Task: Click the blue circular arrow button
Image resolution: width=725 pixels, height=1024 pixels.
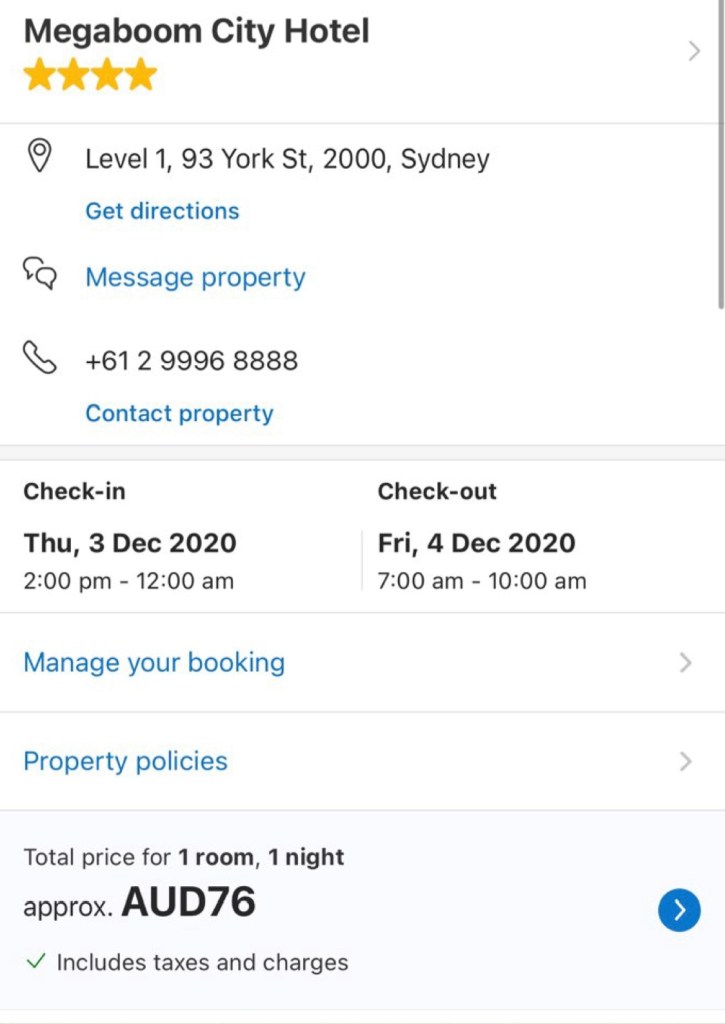Action: pyautogui.click(x=679, y=910)
